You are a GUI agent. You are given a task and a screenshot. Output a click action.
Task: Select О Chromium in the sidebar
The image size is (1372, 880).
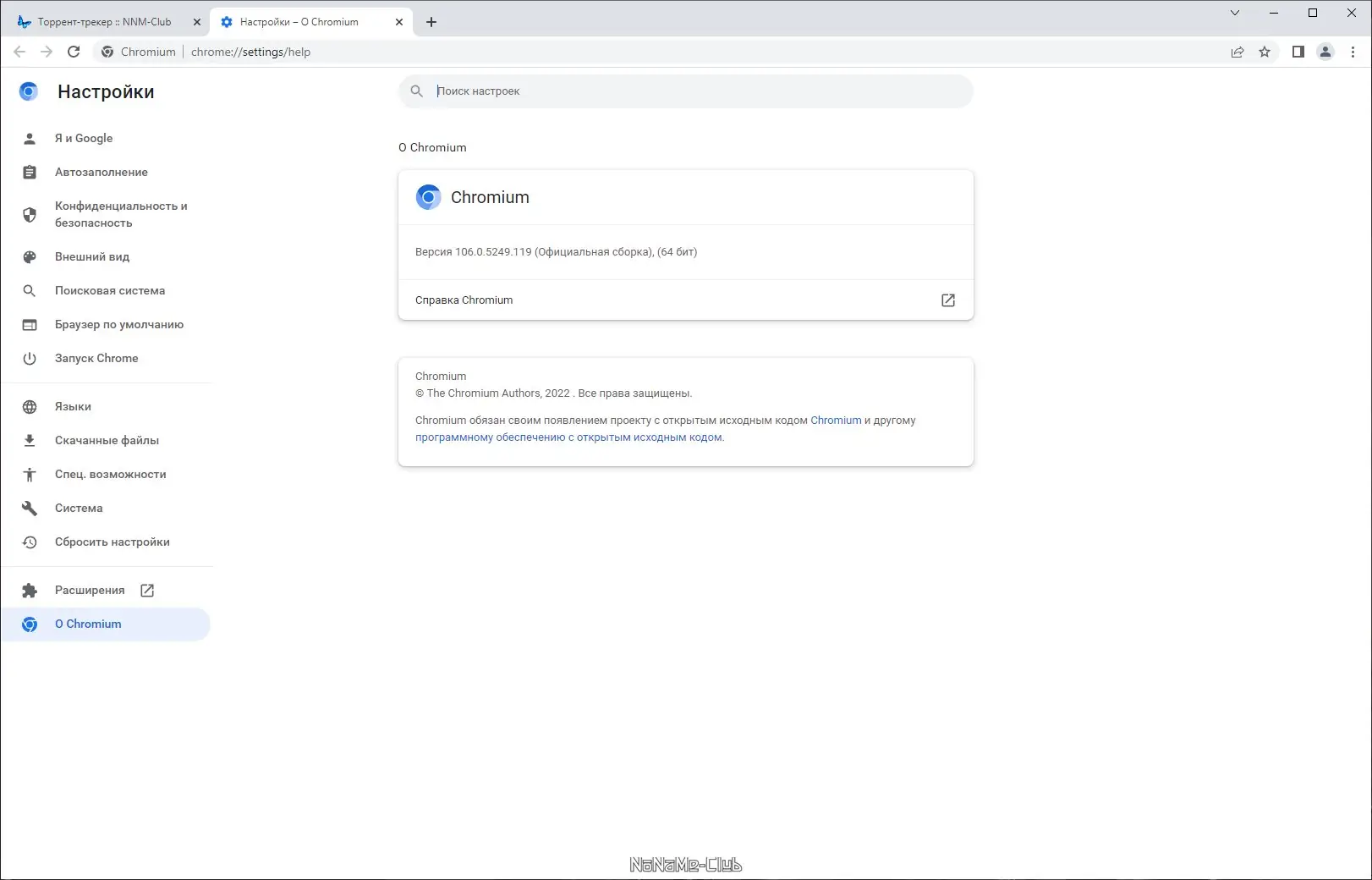pyautogui.click(x=106, y=624)
